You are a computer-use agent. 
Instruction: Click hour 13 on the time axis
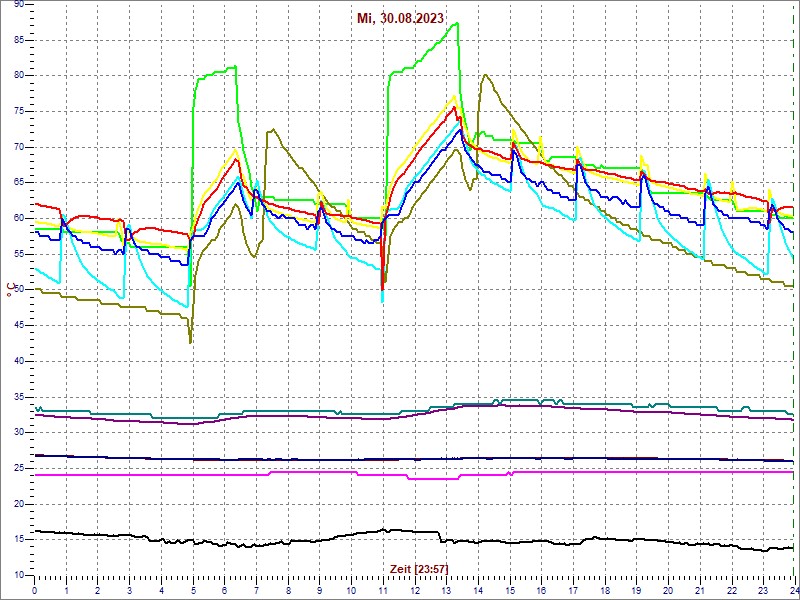446,588
